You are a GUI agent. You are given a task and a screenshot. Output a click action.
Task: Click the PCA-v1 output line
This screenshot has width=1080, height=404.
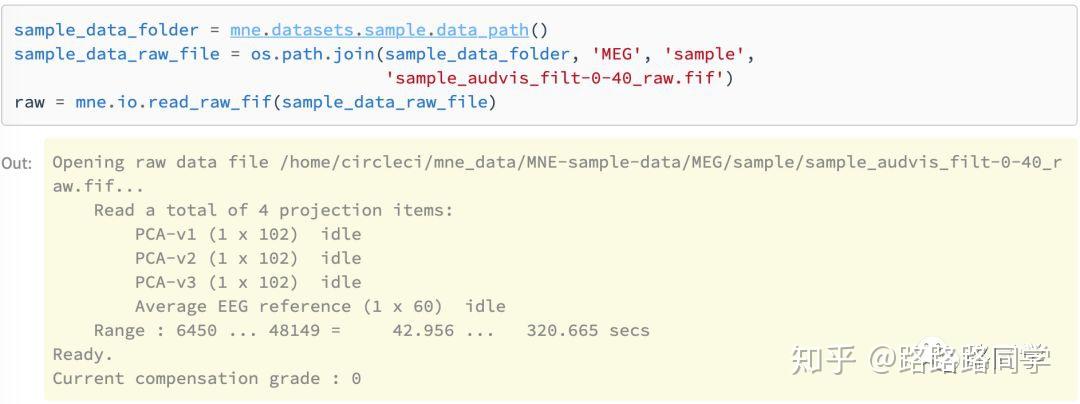click(x=248, y=234)
